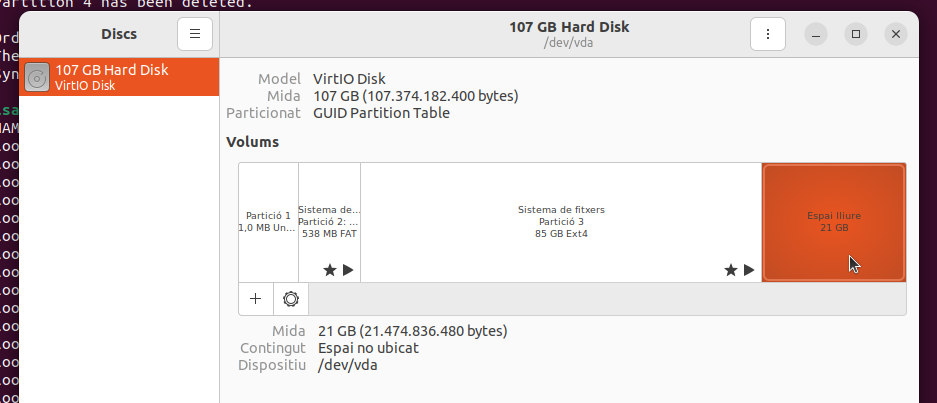Click the Discs sidebar header title
Screen dimensions: 937x403
point(119,34)
